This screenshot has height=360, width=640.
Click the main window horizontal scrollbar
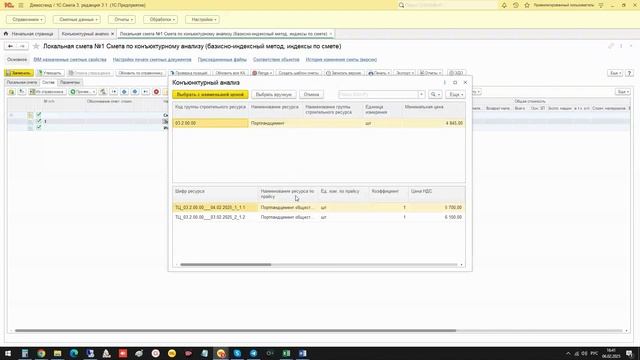click(x=235, y=331)
